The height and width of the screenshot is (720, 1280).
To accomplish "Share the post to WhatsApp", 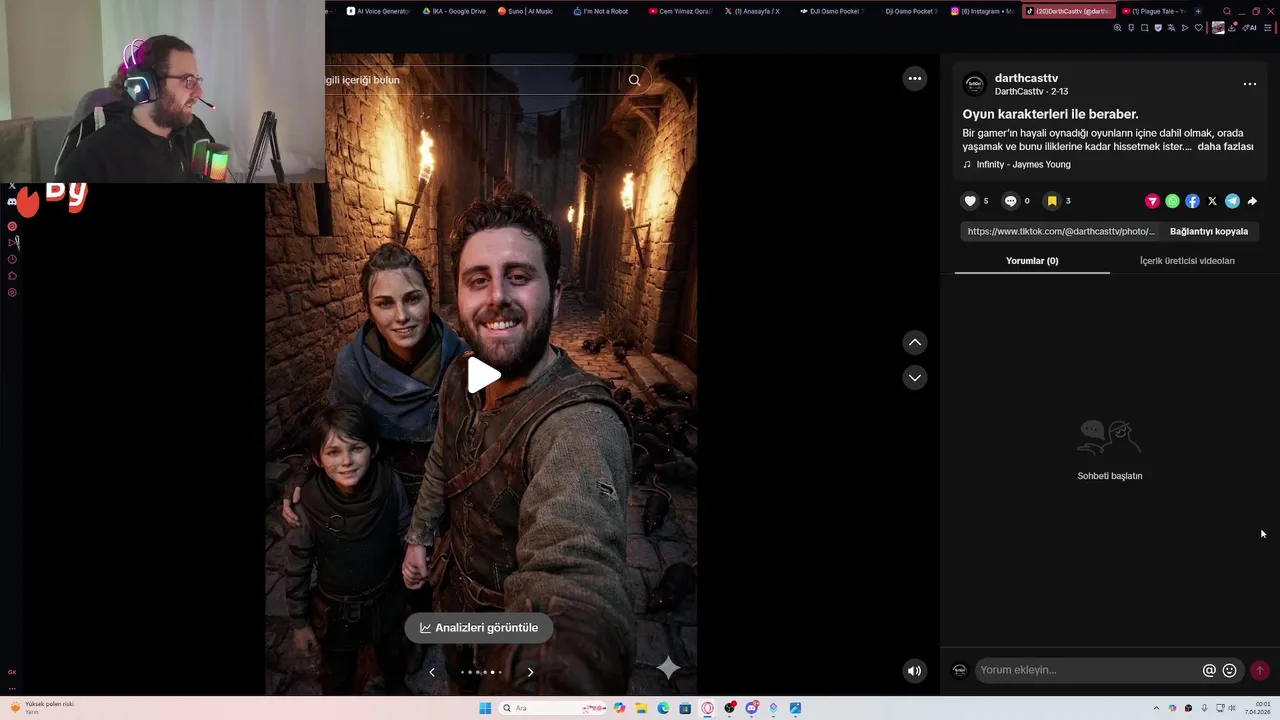I will [x=1172, y=201].
